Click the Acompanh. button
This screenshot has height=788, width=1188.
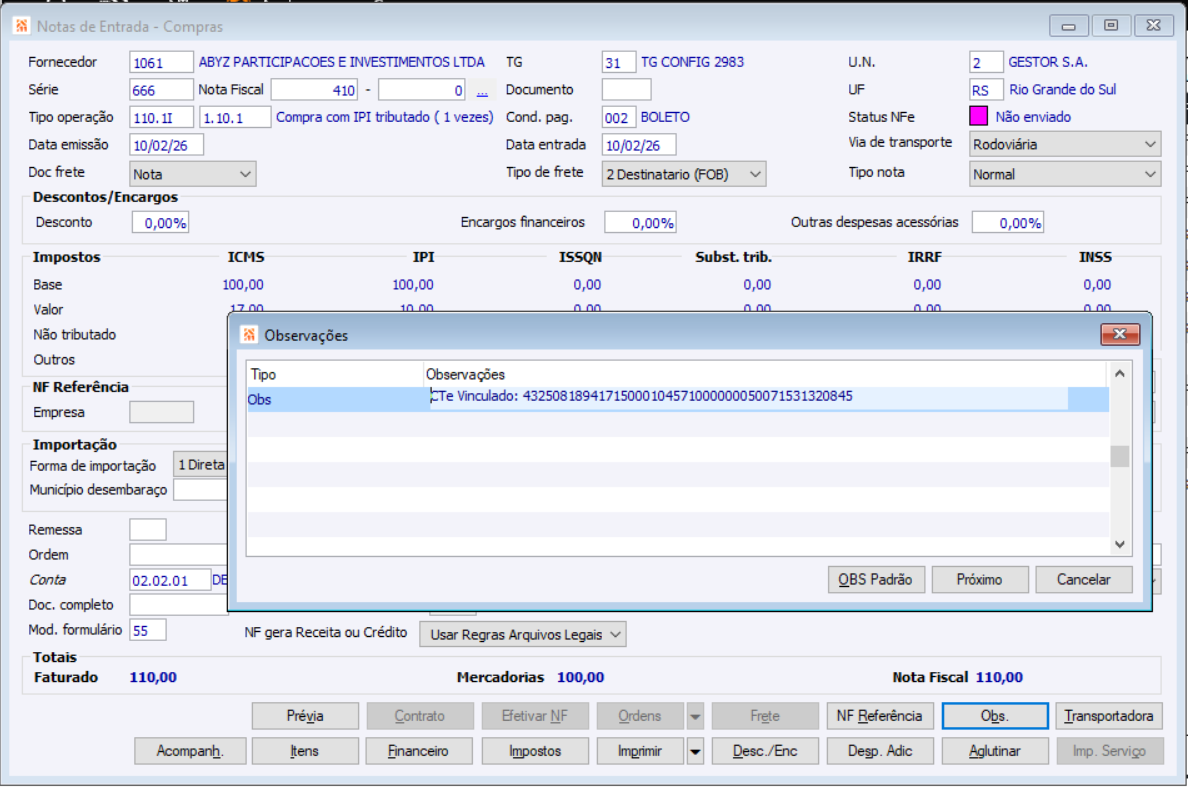(x=190, y=752)
